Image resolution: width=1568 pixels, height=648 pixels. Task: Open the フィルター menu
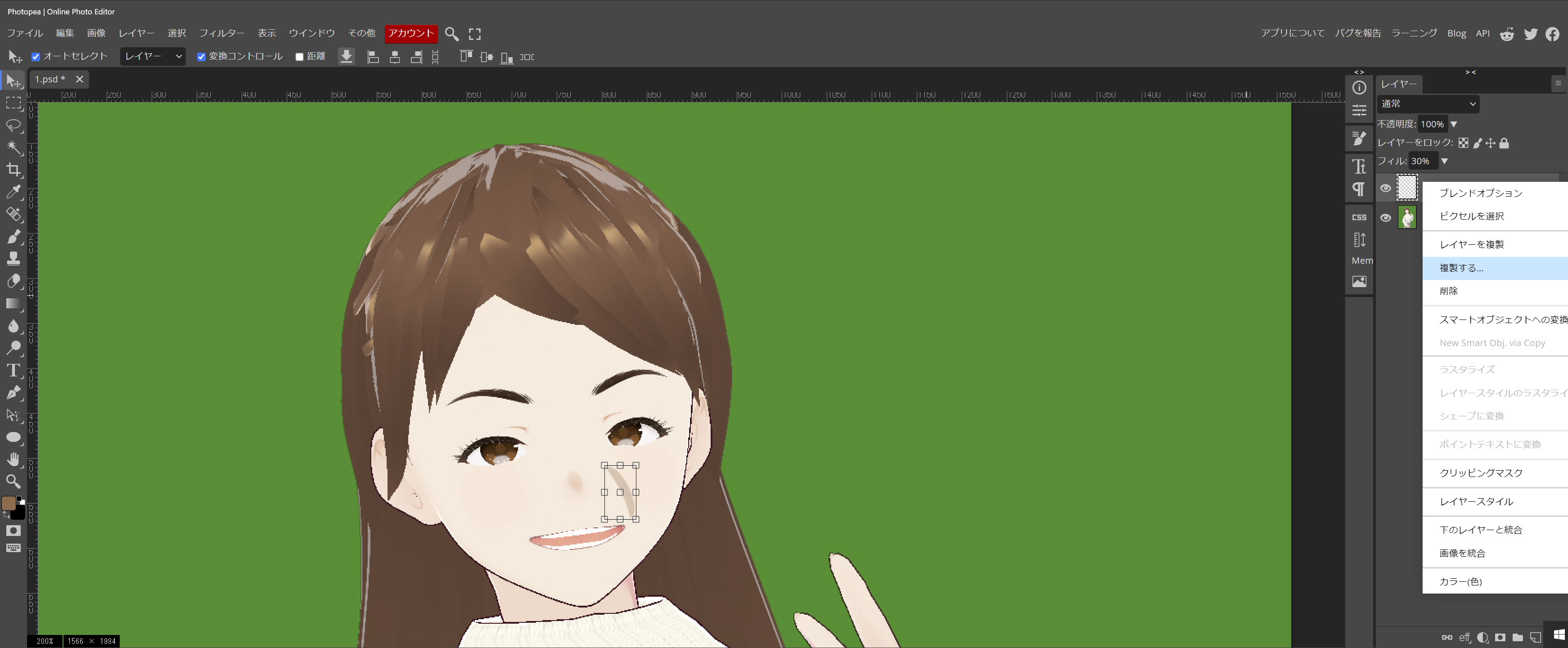pos(221,33)
